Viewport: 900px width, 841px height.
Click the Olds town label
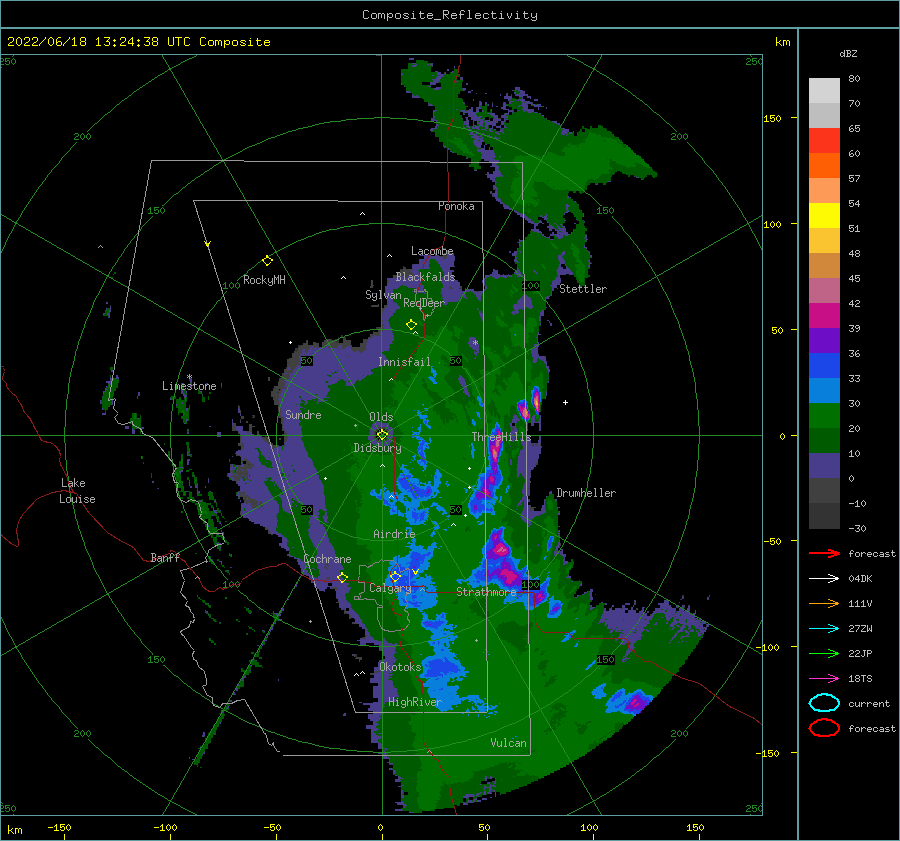(381, 417)
